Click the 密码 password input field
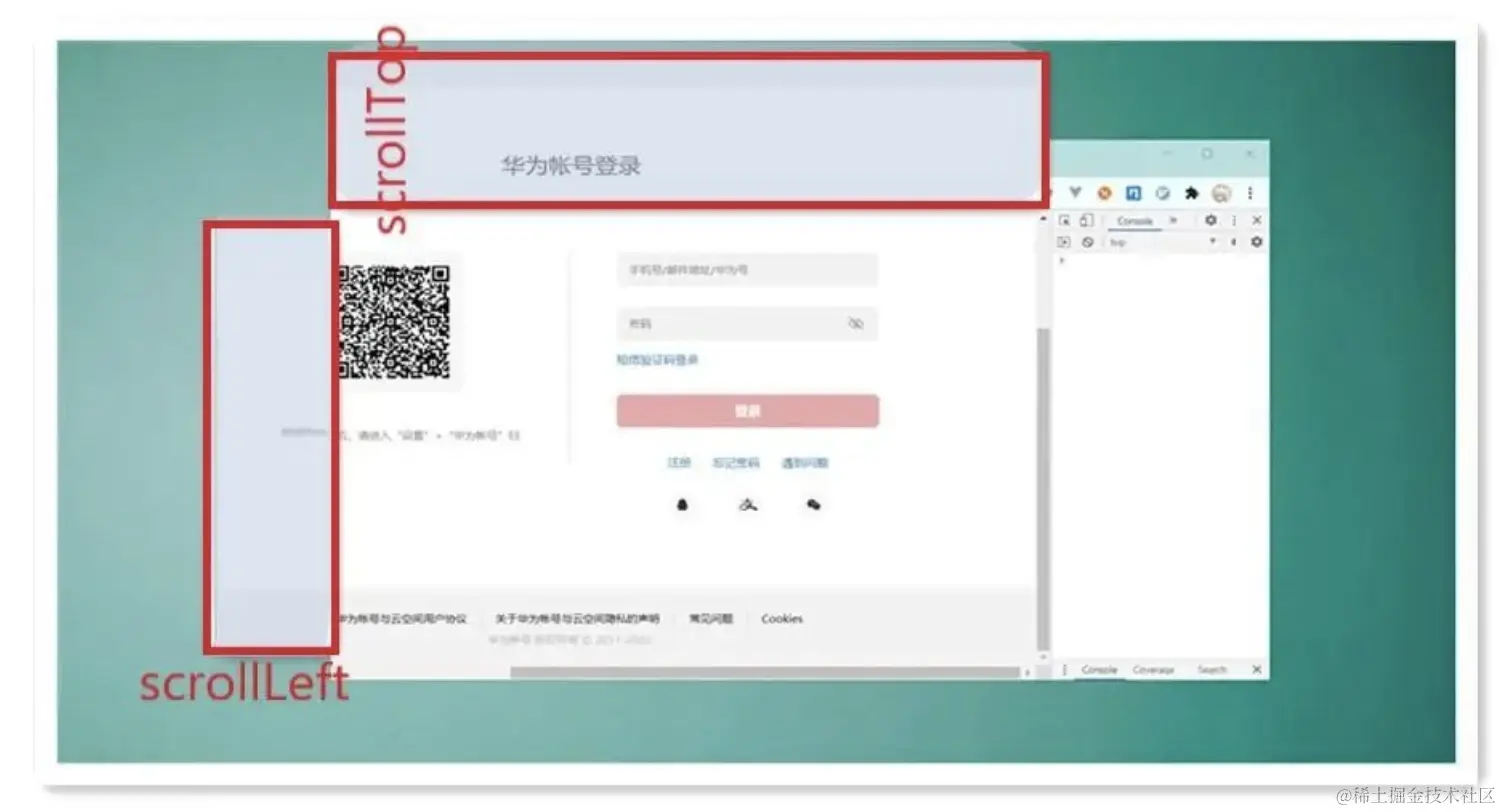Viewport: 1502px width, 812px height. (747, 323)
